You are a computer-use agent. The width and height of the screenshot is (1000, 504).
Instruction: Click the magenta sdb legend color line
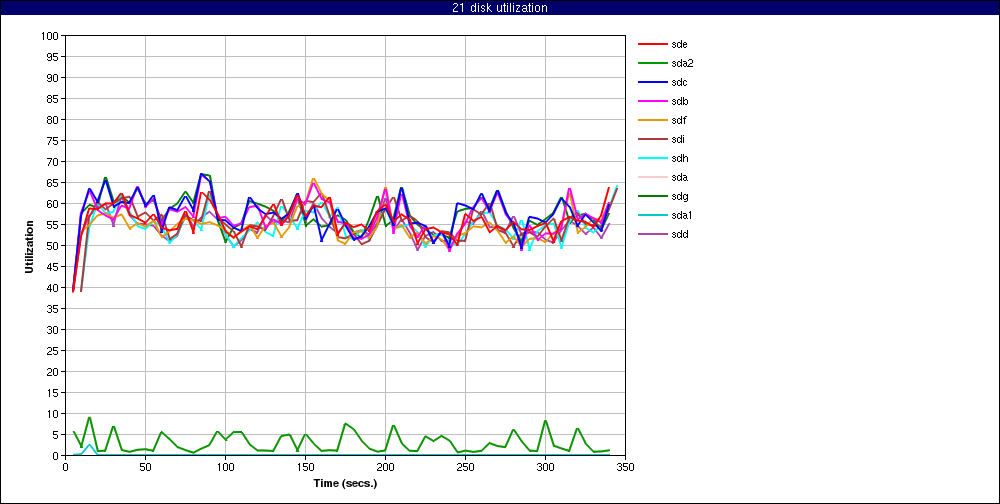[x=652, y=101]
